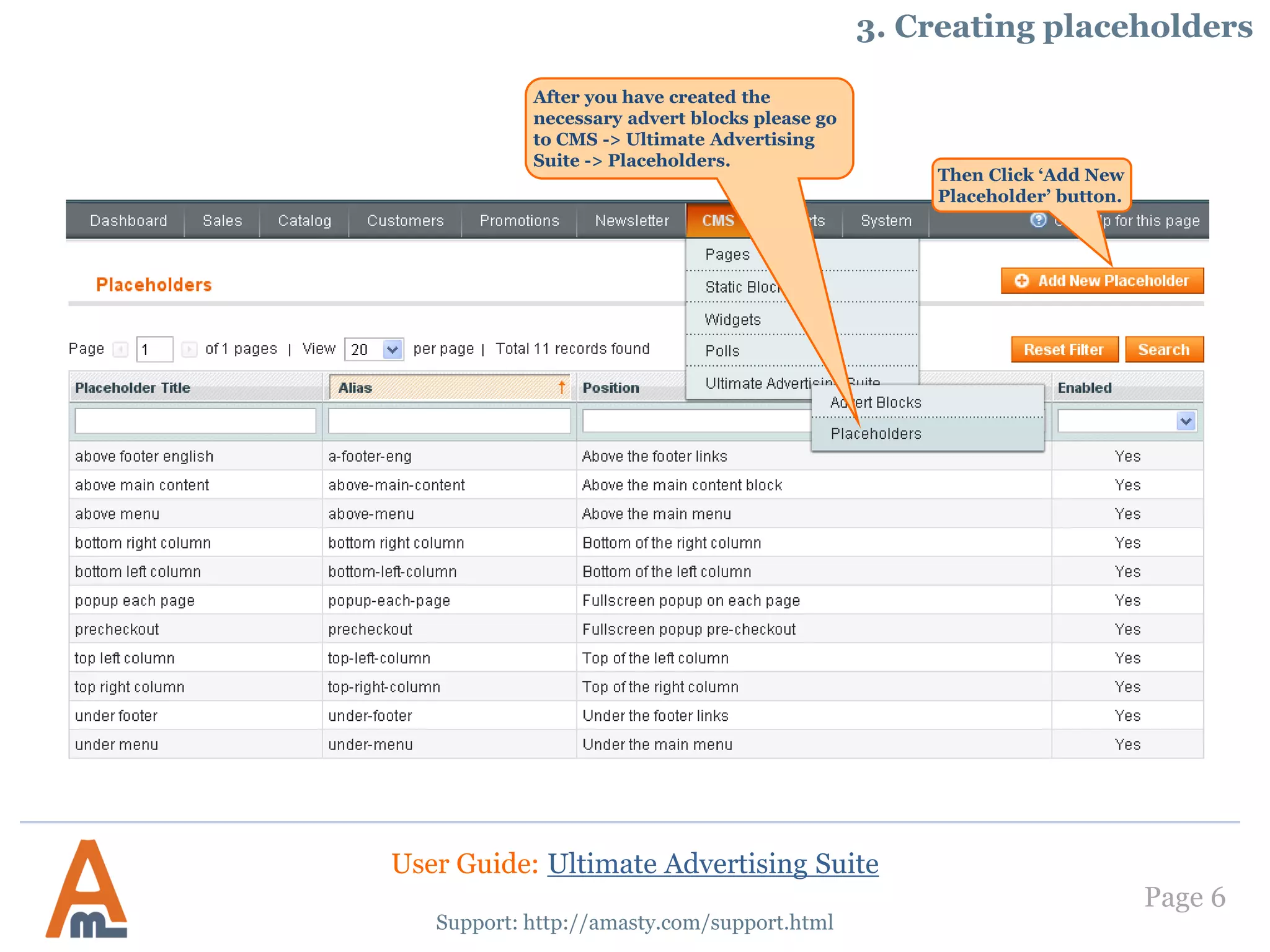Click the help question mark icon

pos(1038,220)
